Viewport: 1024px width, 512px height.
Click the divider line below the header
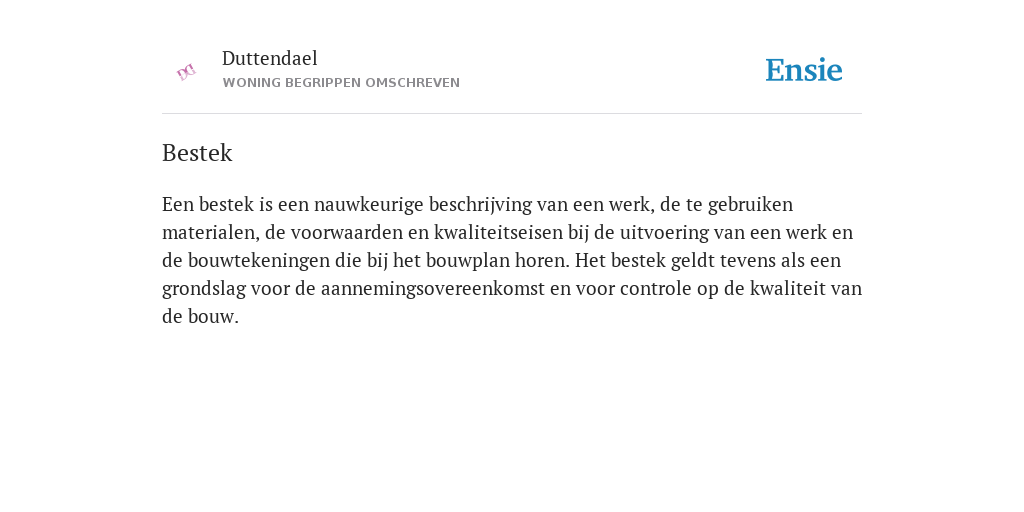pos(512,114)
